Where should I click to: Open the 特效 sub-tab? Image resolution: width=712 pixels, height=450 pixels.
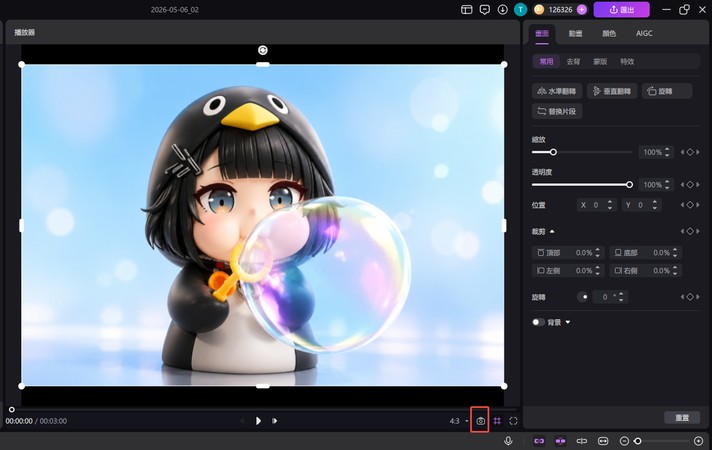coord(627,61)
